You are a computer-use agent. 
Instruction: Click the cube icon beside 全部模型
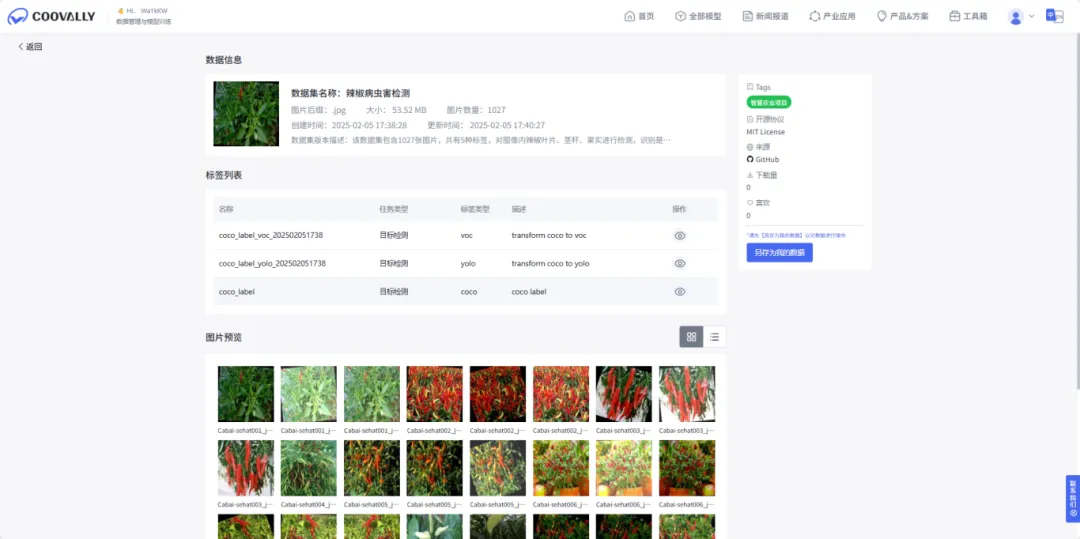click(x=680, y=16)
